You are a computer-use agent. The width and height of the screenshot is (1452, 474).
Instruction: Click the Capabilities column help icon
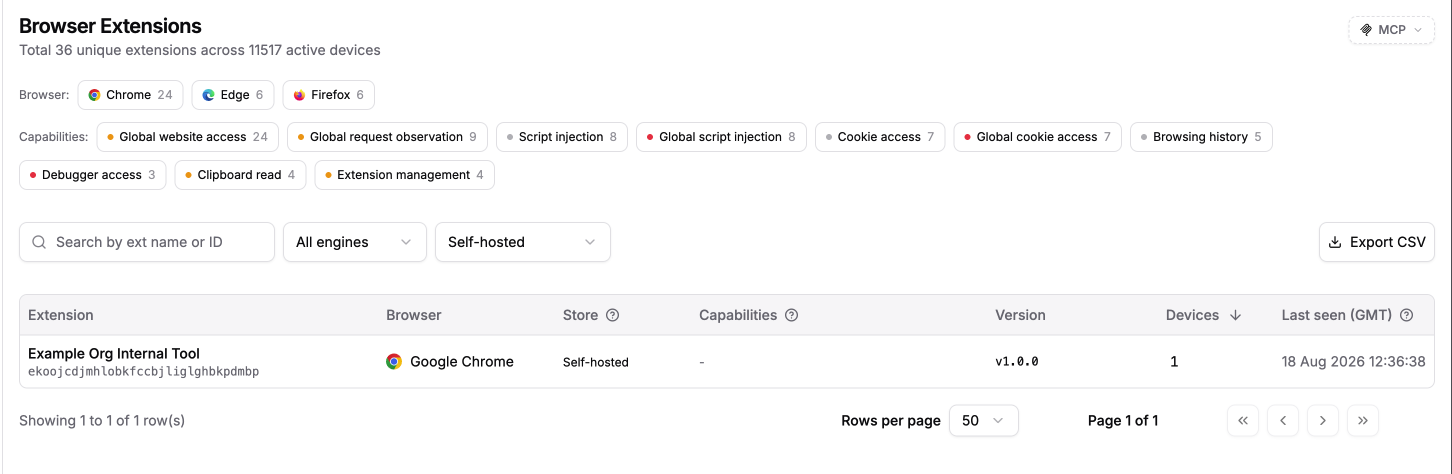pos(791,315)
